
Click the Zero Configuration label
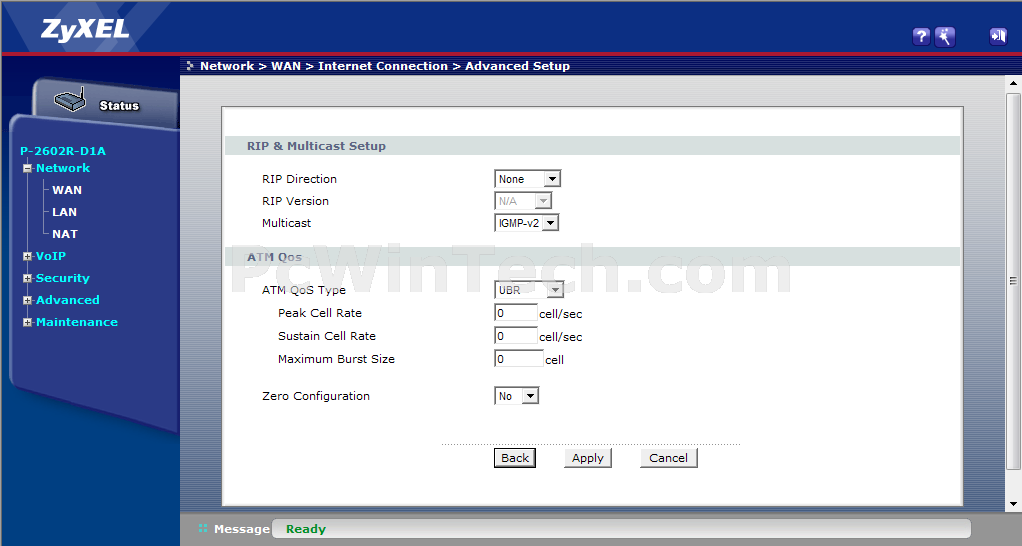coord(315,395)
